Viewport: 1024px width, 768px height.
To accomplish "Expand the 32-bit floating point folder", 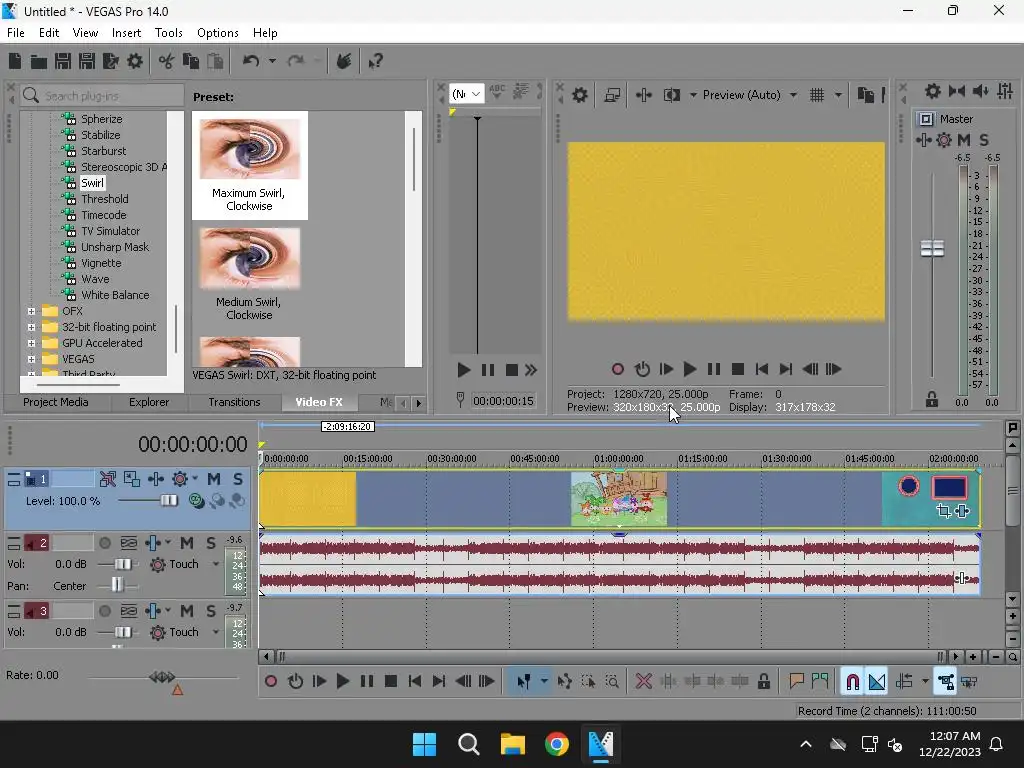I will click(x=31, y=327).
